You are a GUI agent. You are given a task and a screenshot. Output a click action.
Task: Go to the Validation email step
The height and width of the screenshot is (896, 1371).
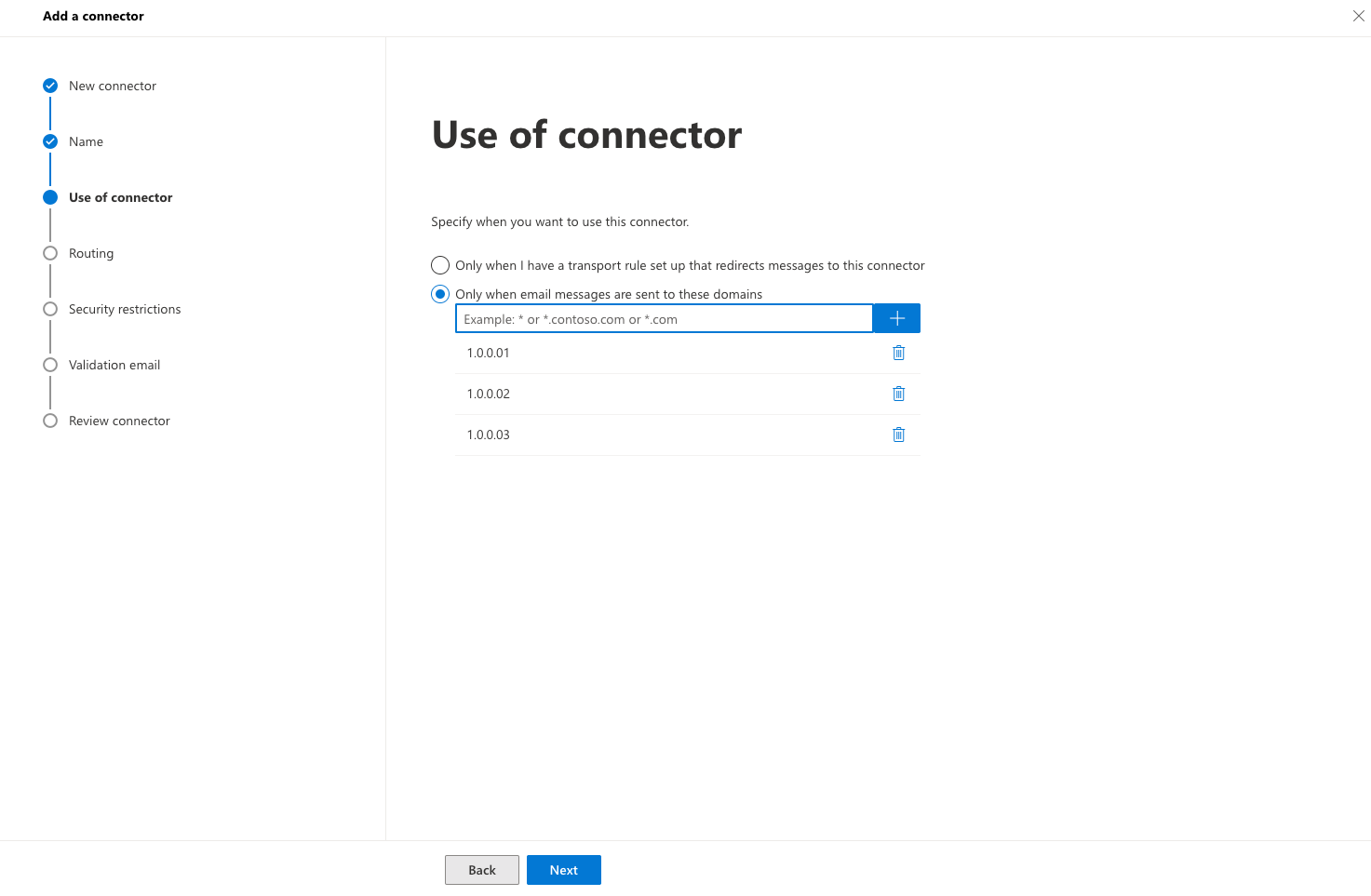(114, 364)
